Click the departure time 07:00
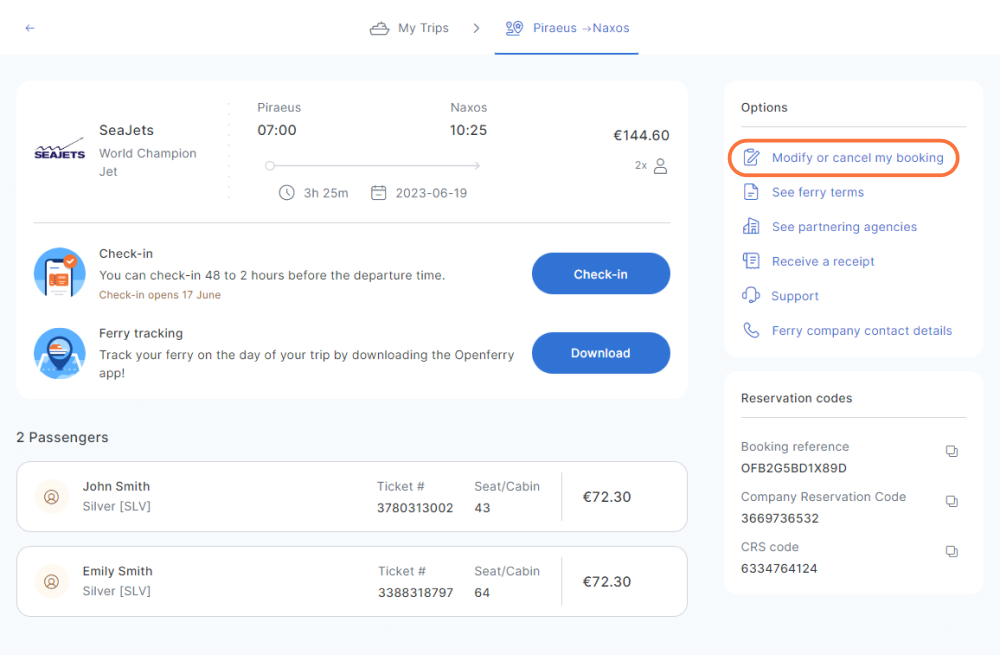Screen dimensions: 1000x655 pyautogui.click(x=277, y=130)
